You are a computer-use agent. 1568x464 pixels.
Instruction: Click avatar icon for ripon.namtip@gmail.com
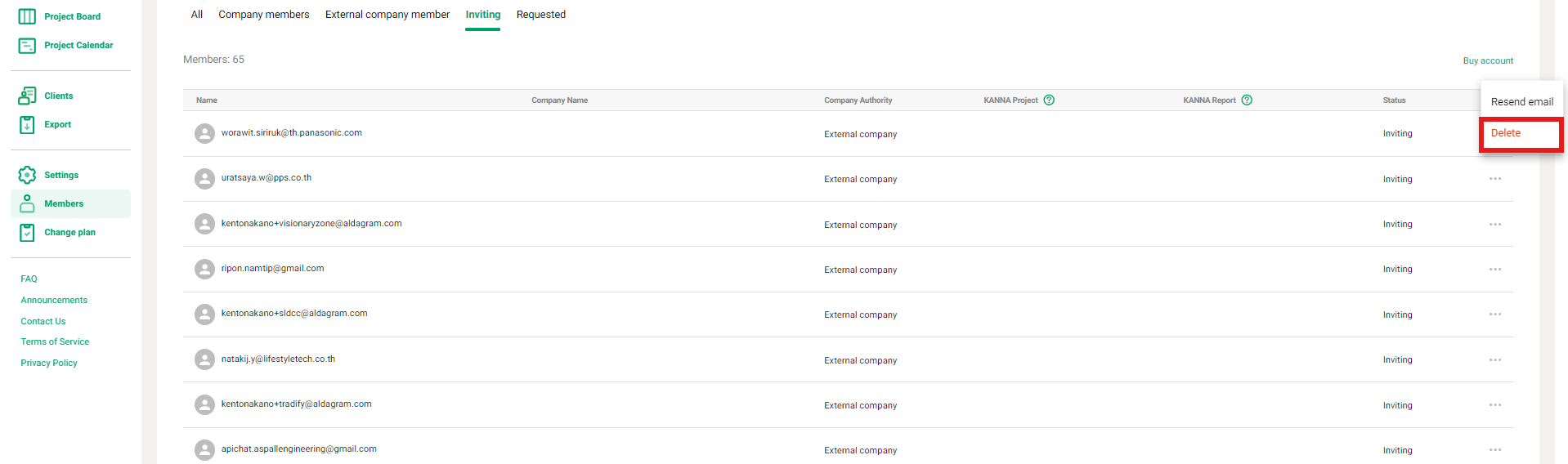click(x=204, y=269)
